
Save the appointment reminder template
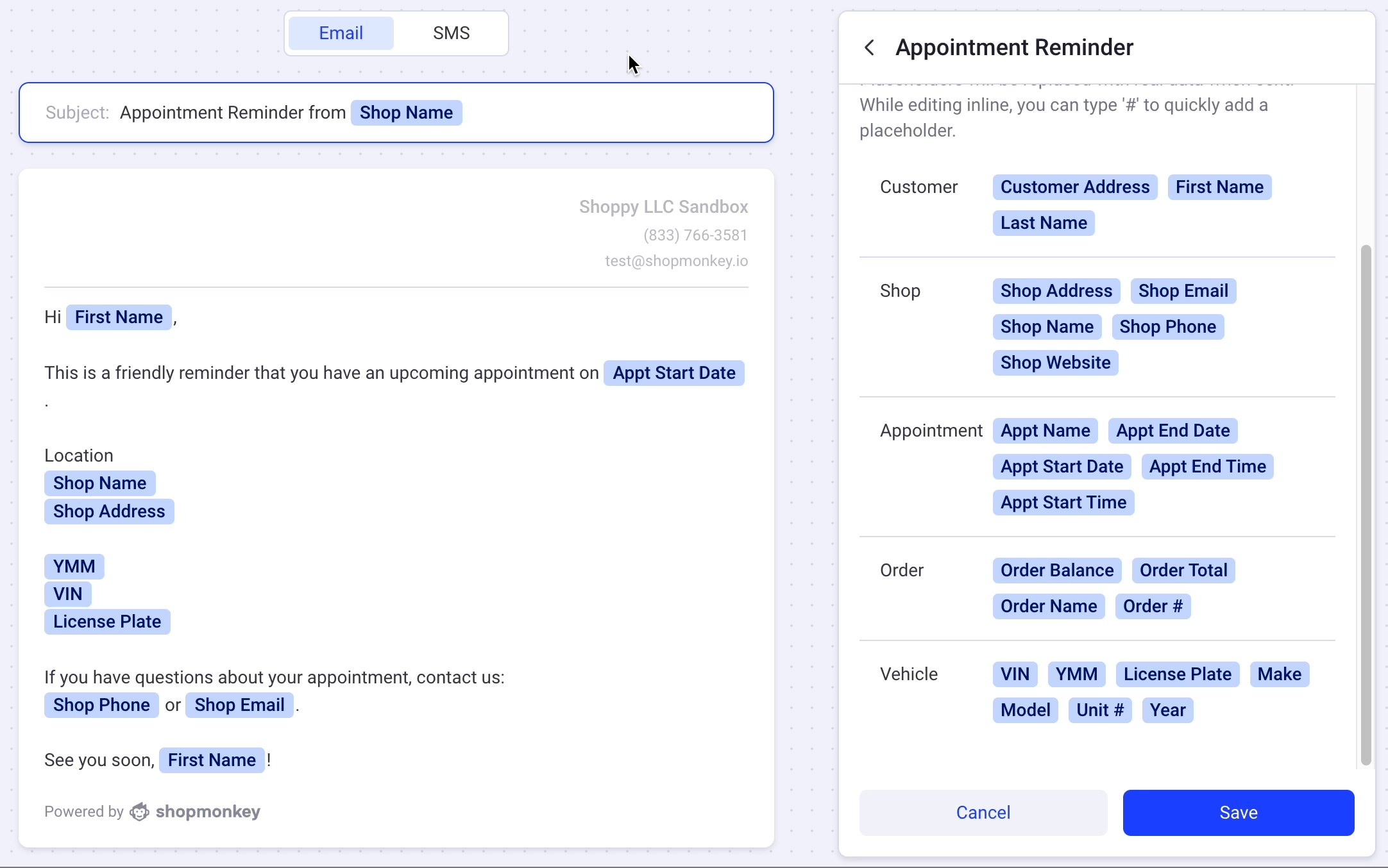1239,813
